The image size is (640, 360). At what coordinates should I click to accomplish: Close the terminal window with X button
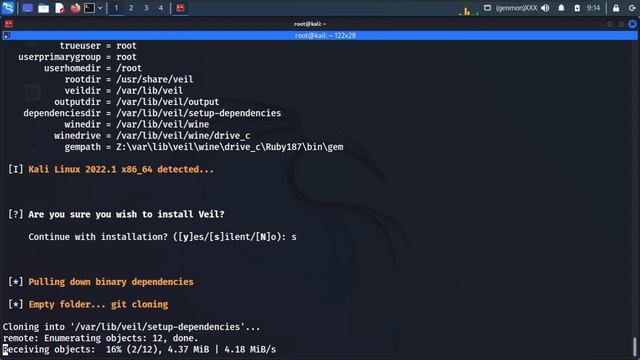click(x=632, y=24)
